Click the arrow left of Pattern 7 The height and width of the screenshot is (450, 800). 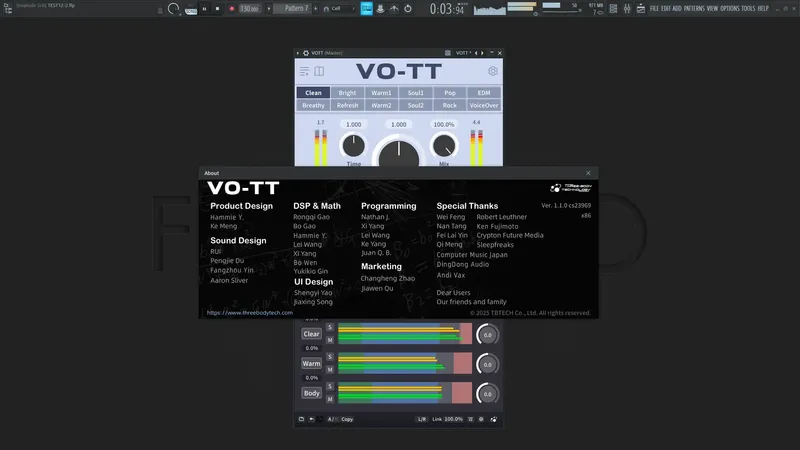(269, 9)
